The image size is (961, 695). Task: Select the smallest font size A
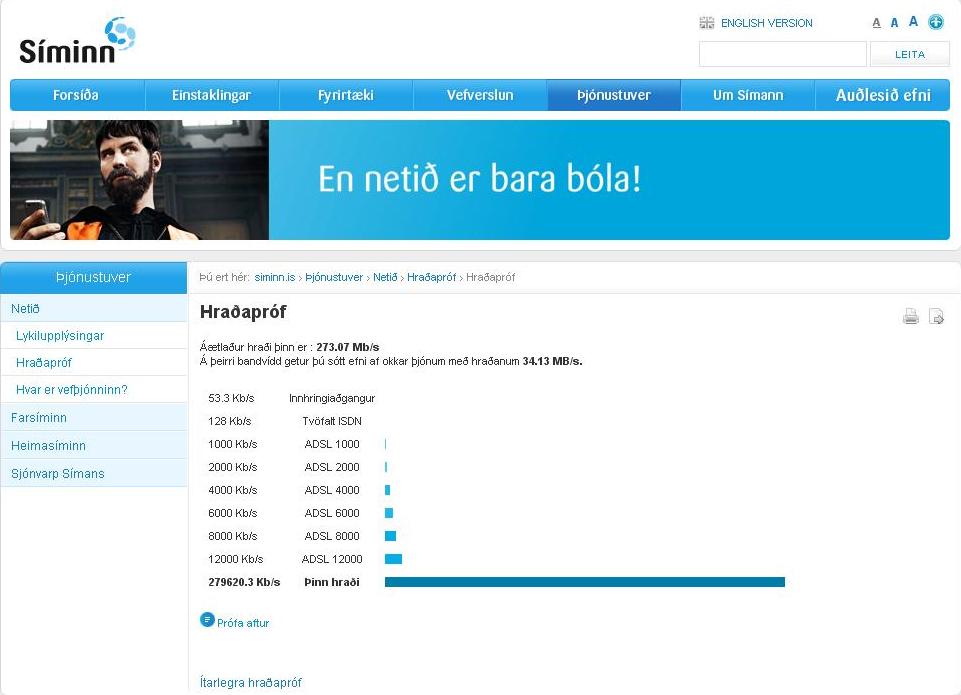click(x=876, y=23)
